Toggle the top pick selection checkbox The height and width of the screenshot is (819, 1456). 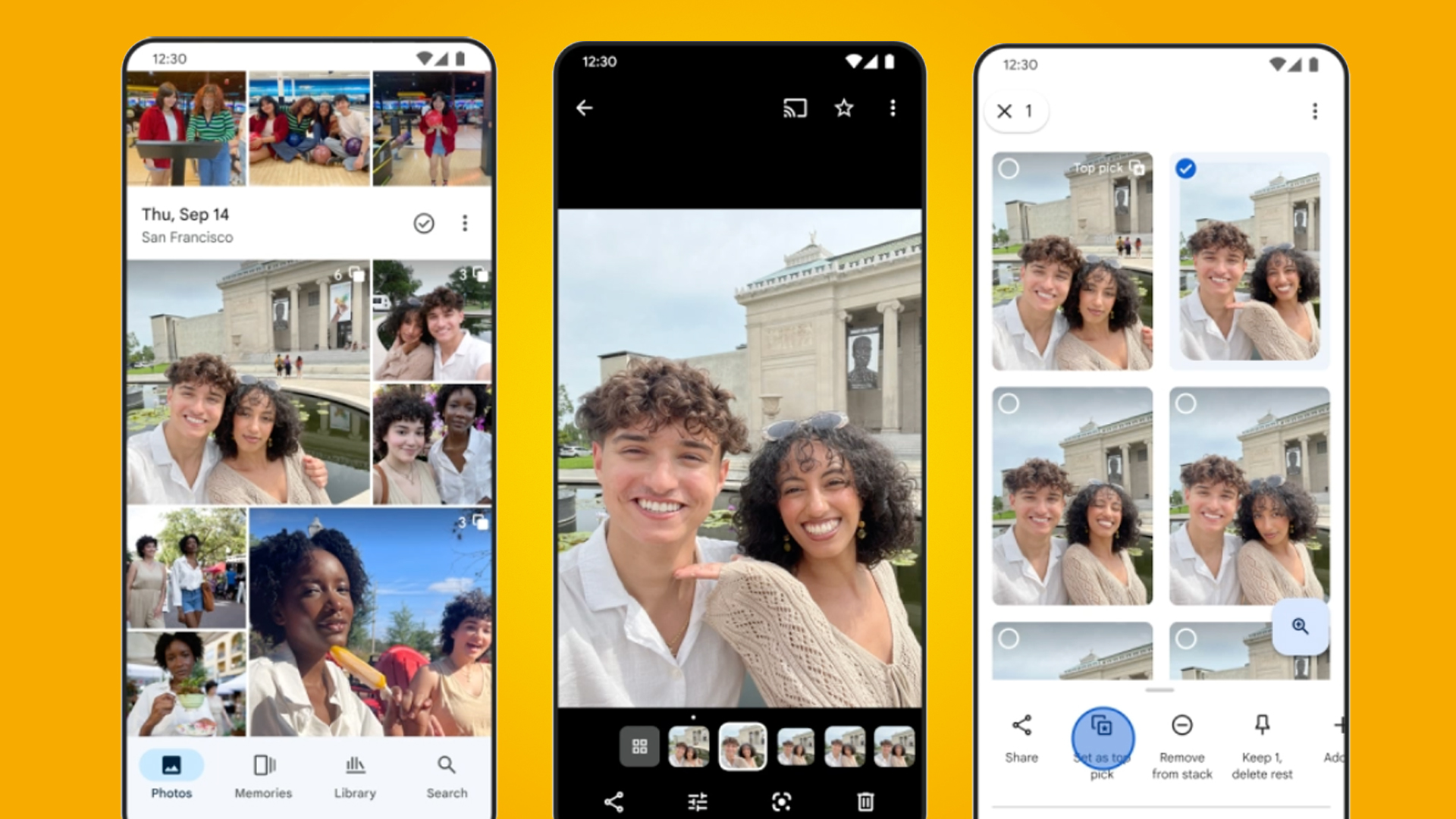coord(1010,169)
